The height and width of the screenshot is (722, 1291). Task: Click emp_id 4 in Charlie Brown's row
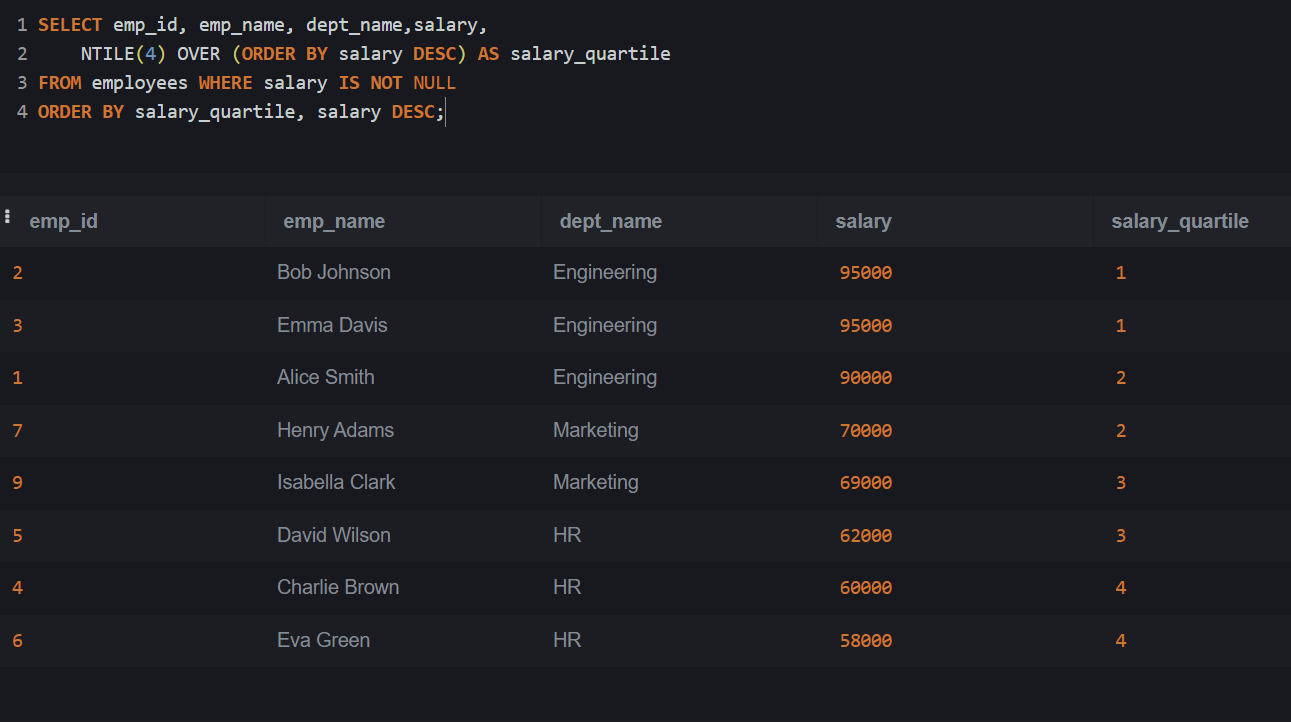pos(18,588)
